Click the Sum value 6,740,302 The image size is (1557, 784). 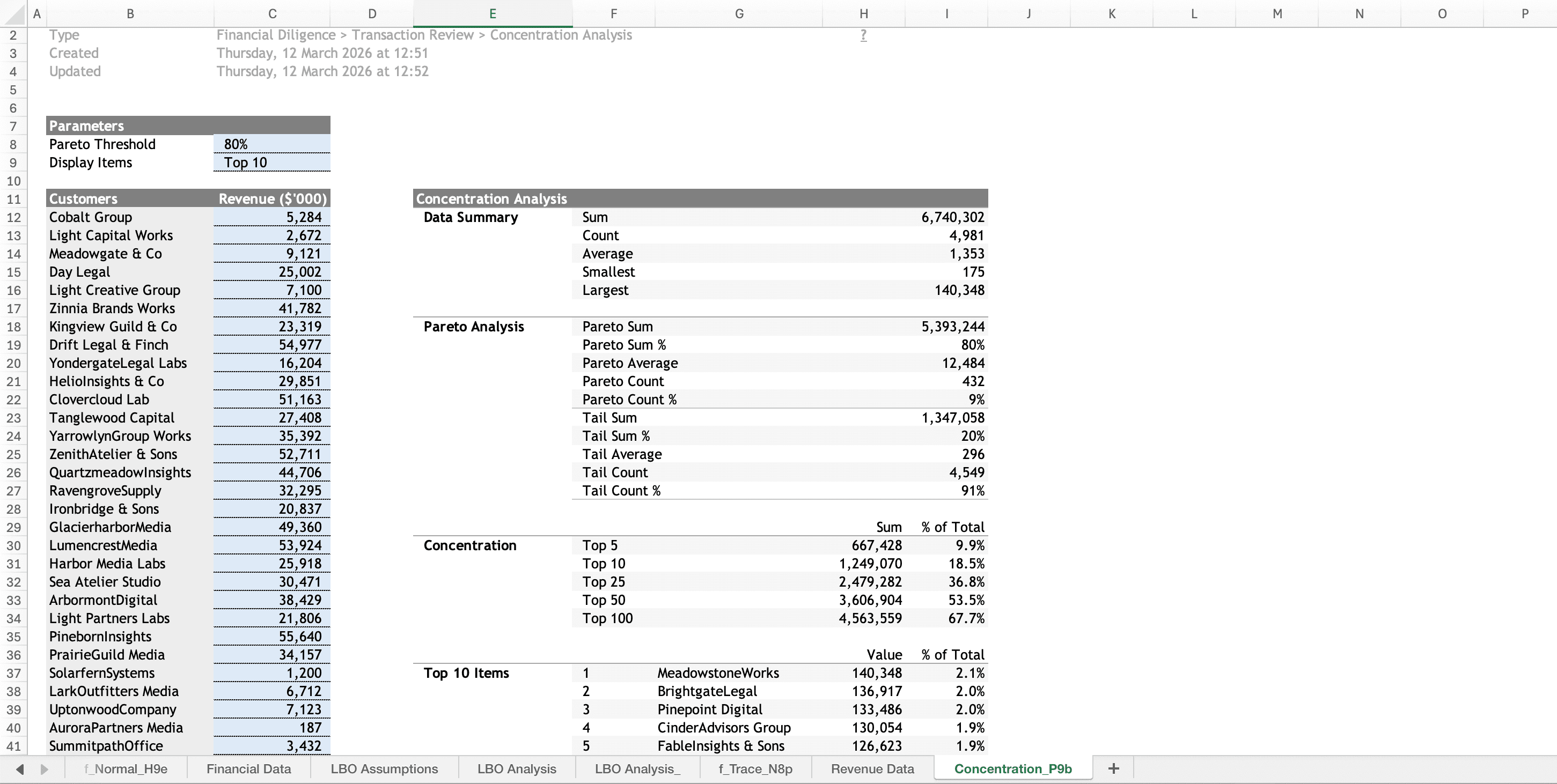coord(946,217)
